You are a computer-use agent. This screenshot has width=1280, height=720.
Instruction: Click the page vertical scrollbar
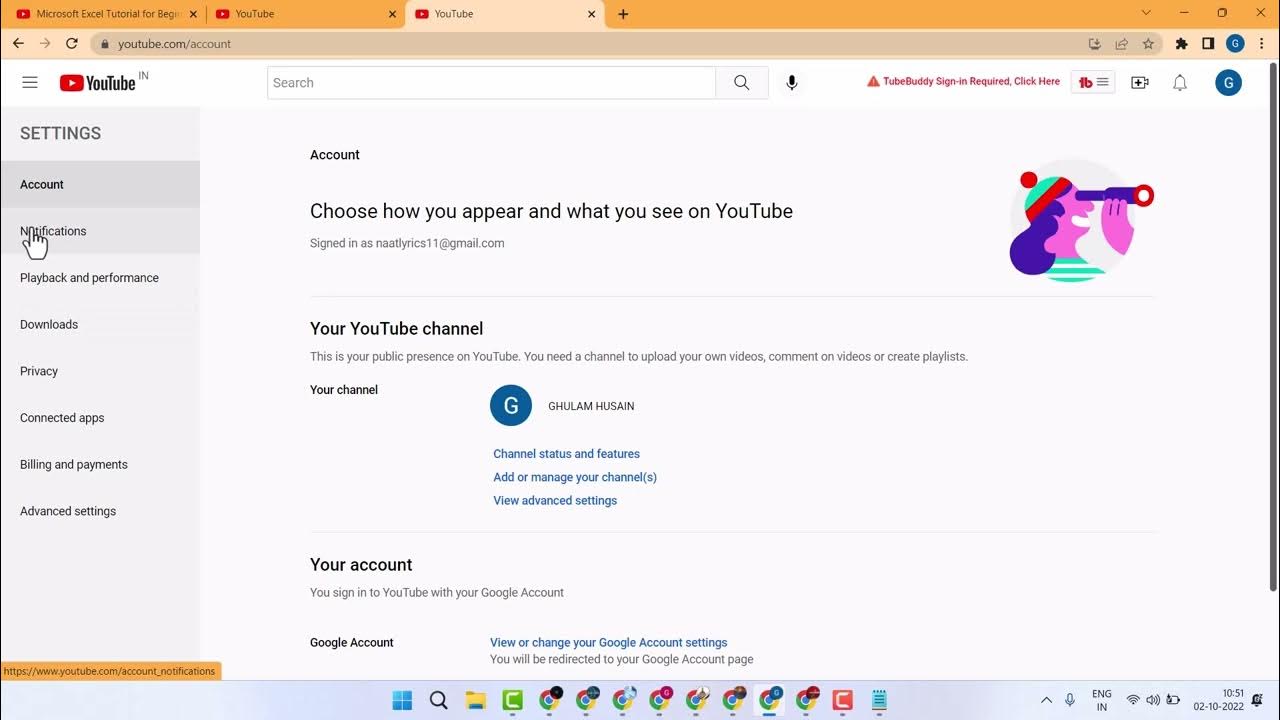(1273, 325)
